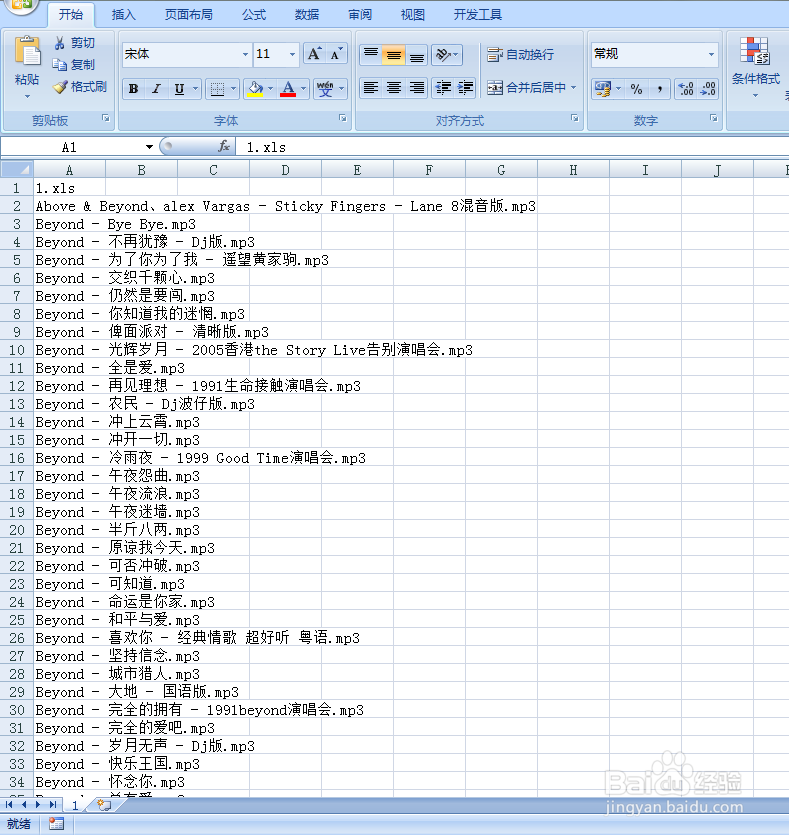789x835 pixels.
Task: Switch to the 审阅 (Review) tab
Action: [360, 14]
